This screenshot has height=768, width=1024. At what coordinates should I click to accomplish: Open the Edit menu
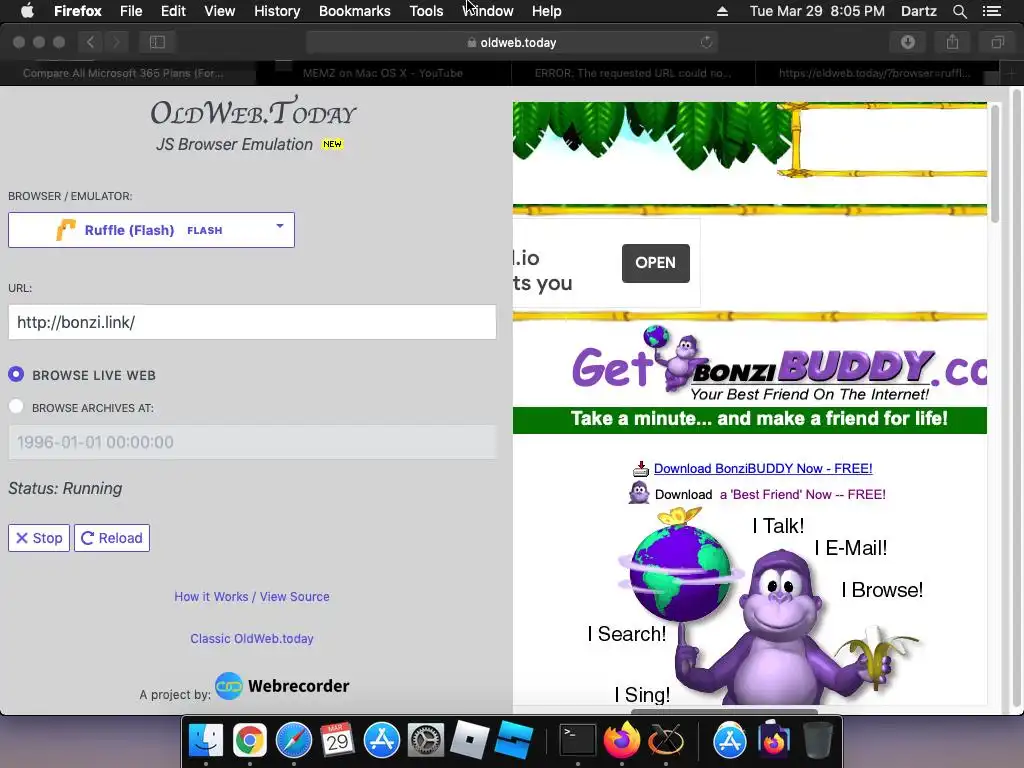click(x=173, y=11)
